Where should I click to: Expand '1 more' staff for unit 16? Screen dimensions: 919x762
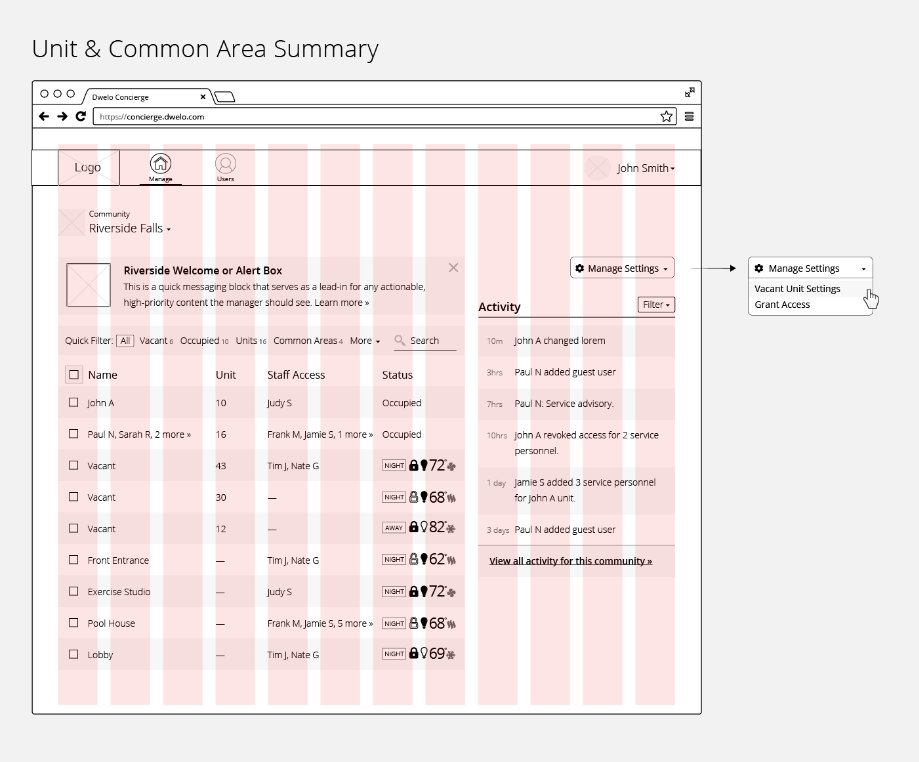tap(355, 434)
